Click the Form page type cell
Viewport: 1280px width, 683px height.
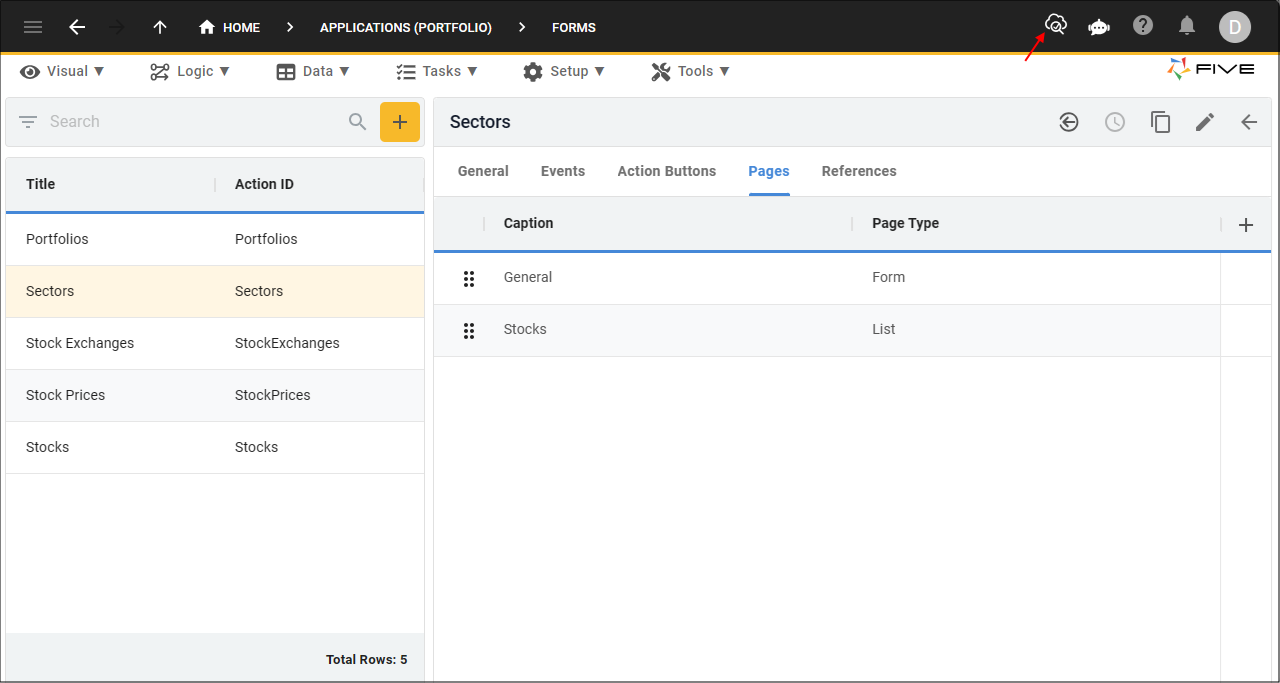[889, 277]
